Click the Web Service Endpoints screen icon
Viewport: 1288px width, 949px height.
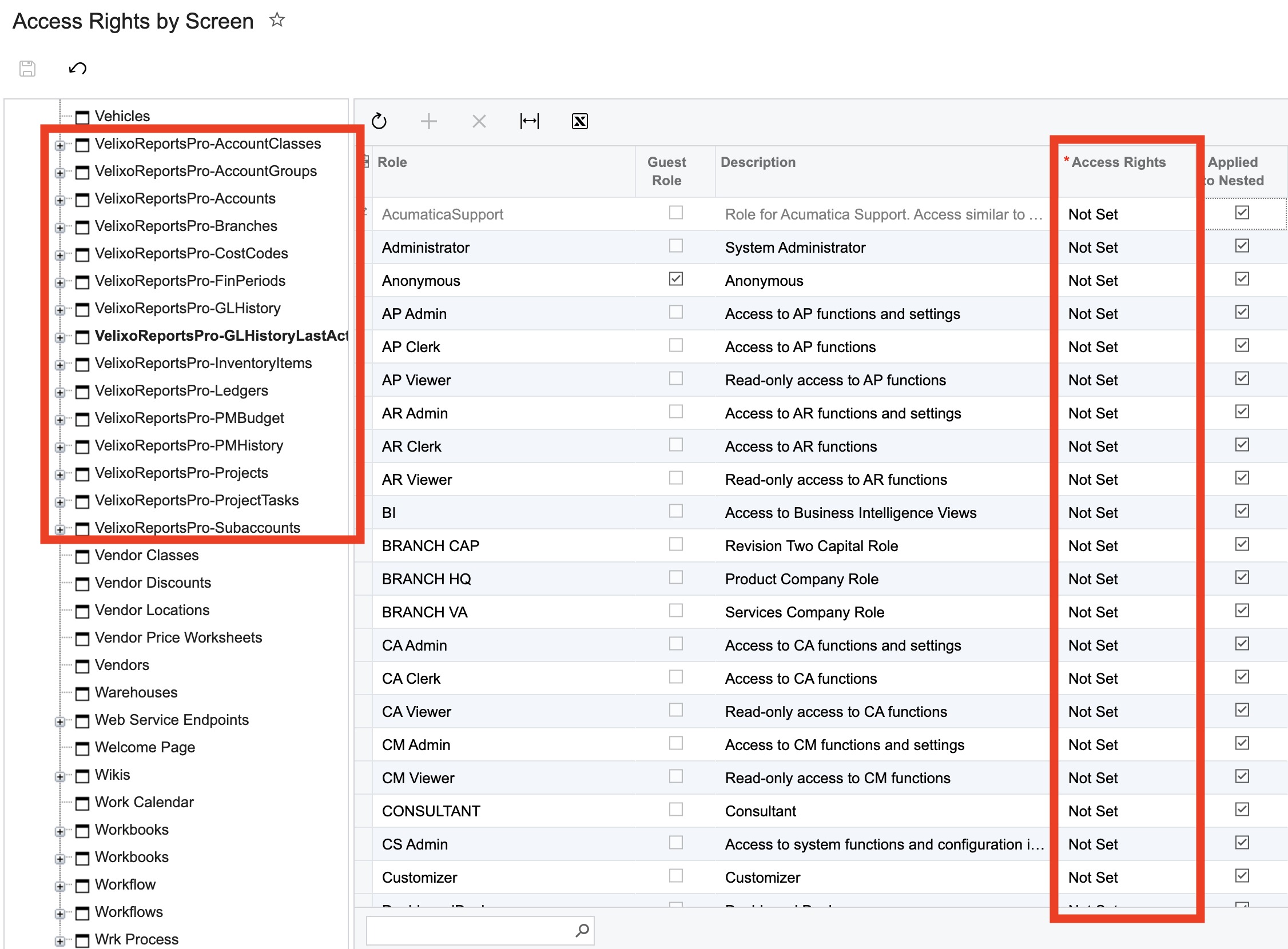83,721
